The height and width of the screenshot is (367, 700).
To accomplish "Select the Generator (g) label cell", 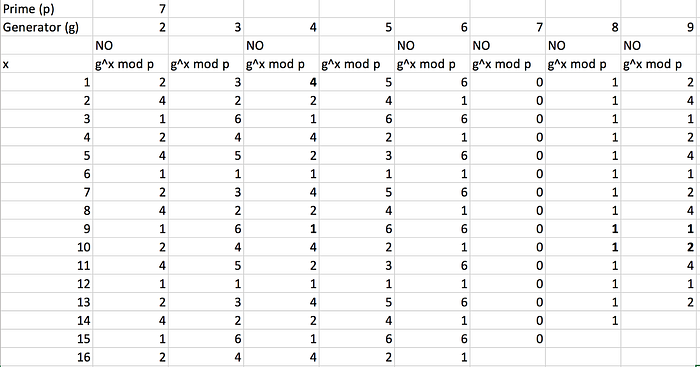I will coord(46,27).
